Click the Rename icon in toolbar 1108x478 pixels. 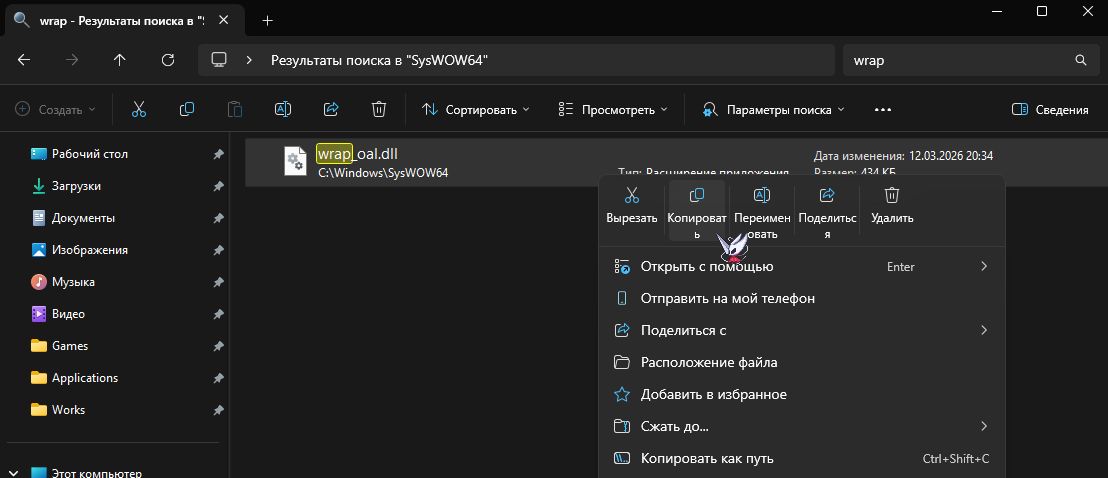click(283, 110)
